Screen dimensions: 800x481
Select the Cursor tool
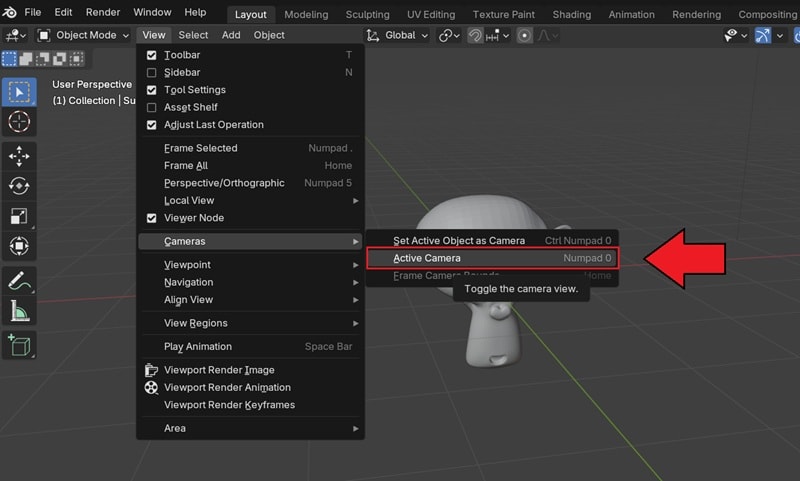pos(19,122)
